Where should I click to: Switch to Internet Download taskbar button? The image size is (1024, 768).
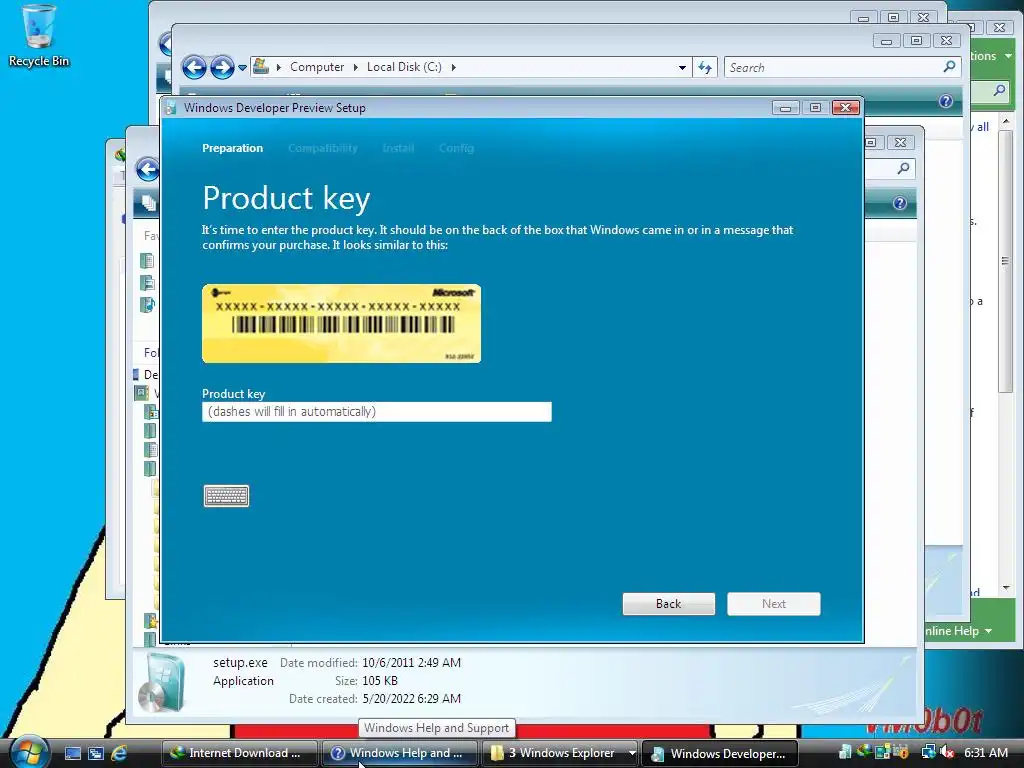239,753
